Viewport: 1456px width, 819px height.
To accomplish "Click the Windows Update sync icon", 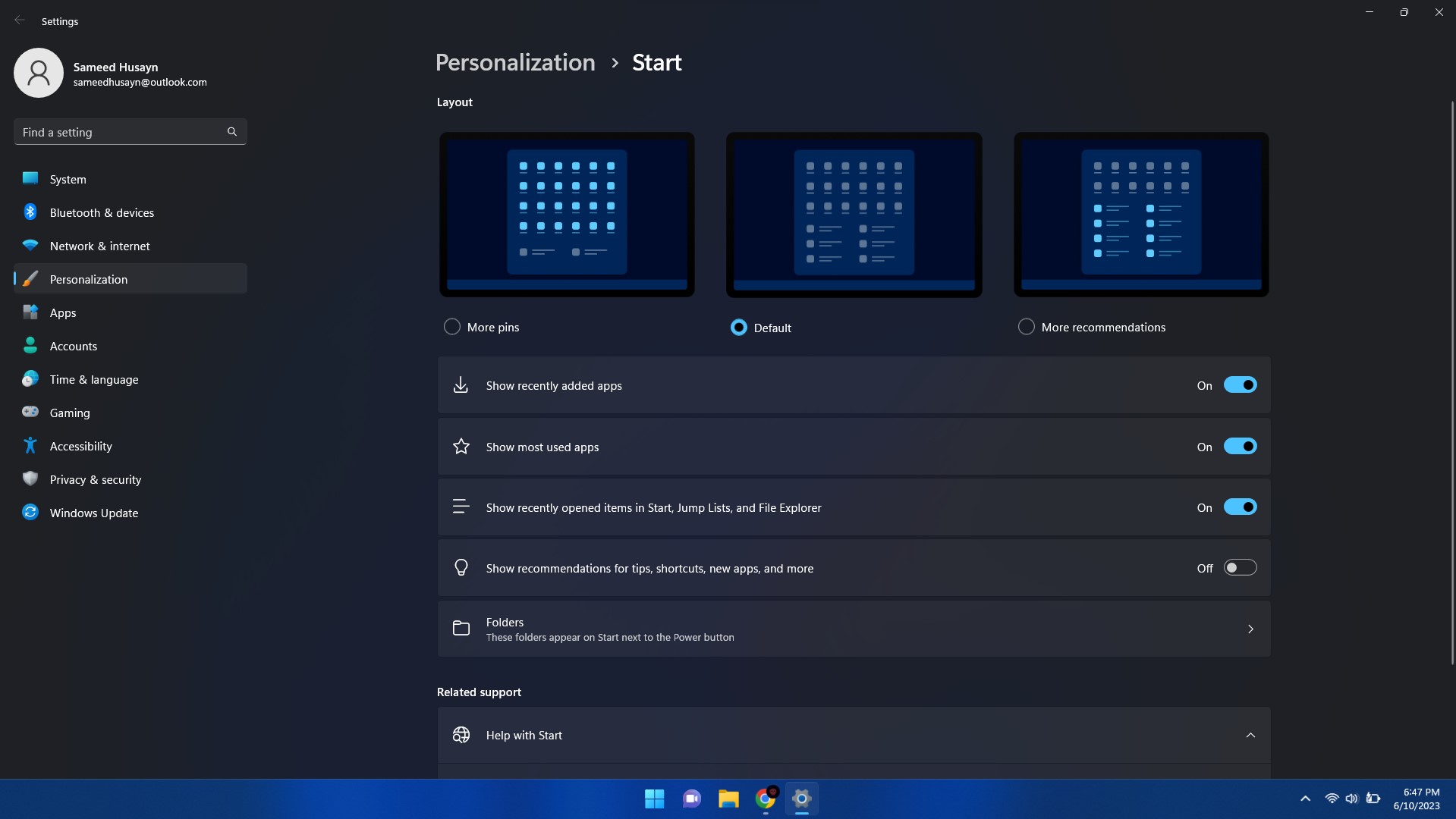I will point(30,512).
